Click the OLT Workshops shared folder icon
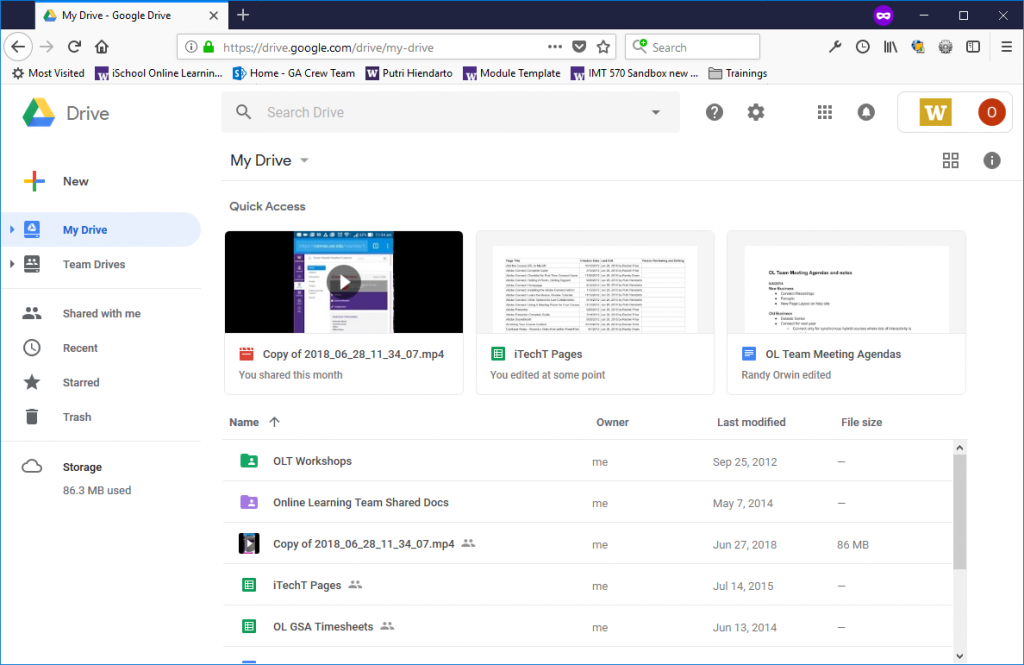 [249, 461]
